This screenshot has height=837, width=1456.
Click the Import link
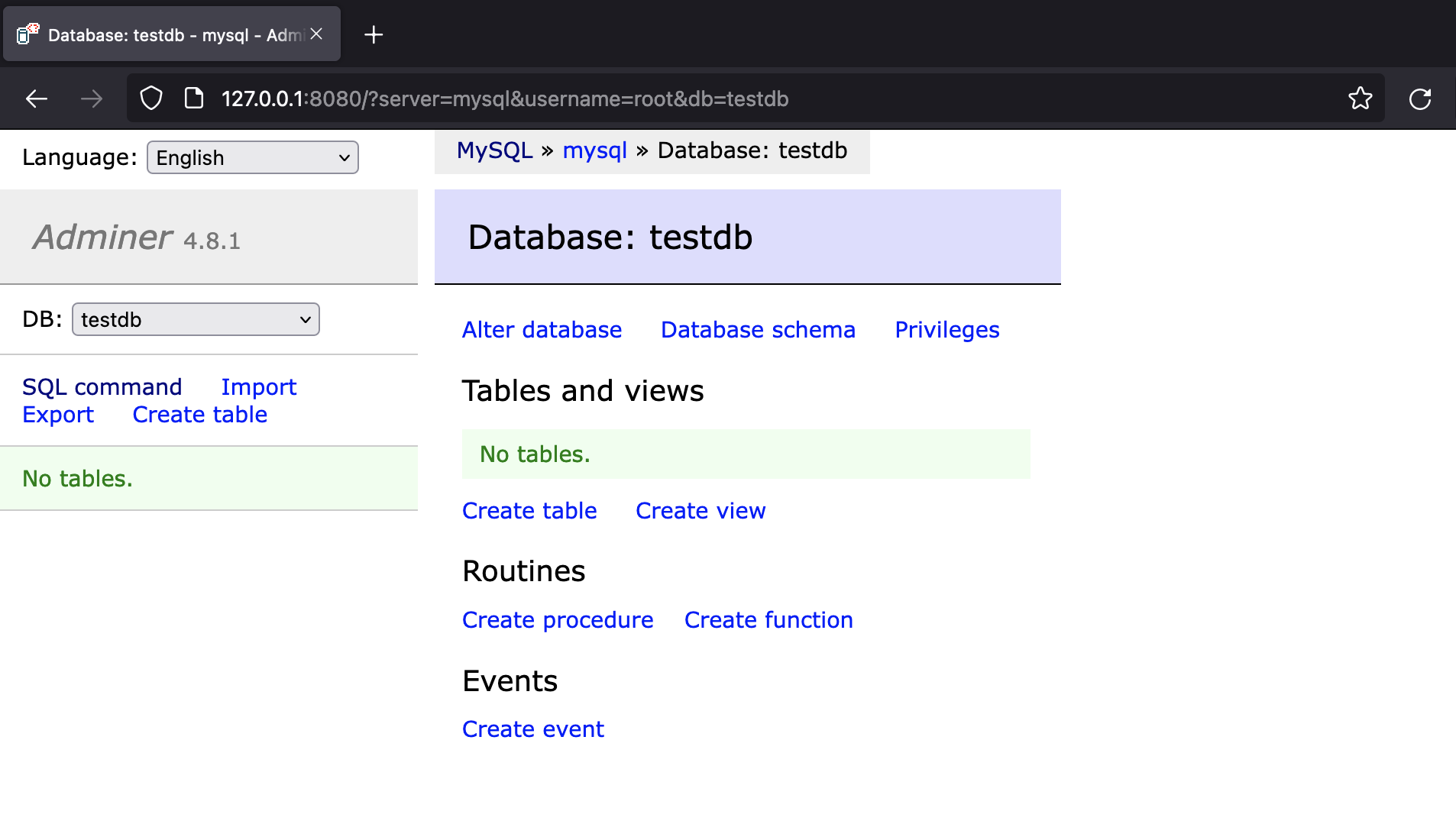pos(258,387)
